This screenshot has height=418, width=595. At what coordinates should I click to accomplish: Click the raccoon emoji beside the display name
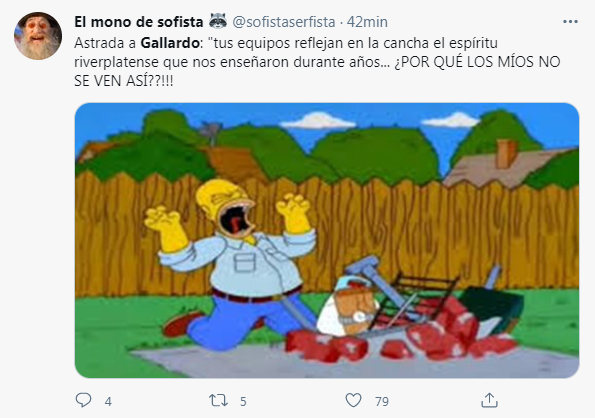pos(218,21)
